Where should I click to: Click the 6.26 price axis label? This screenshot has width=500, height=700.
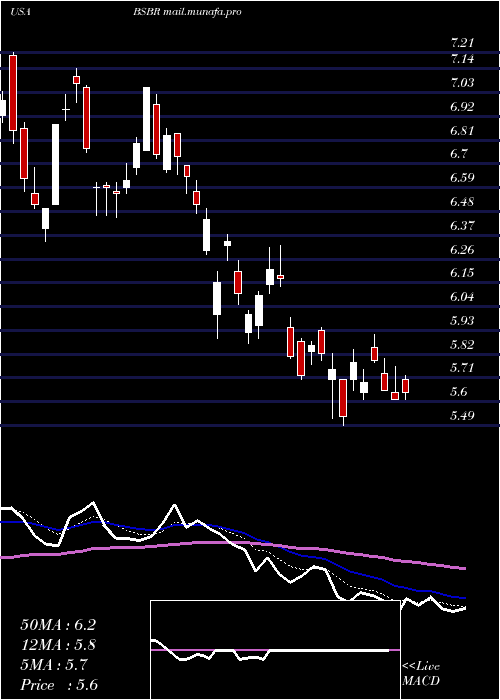[x=462, y=249]
